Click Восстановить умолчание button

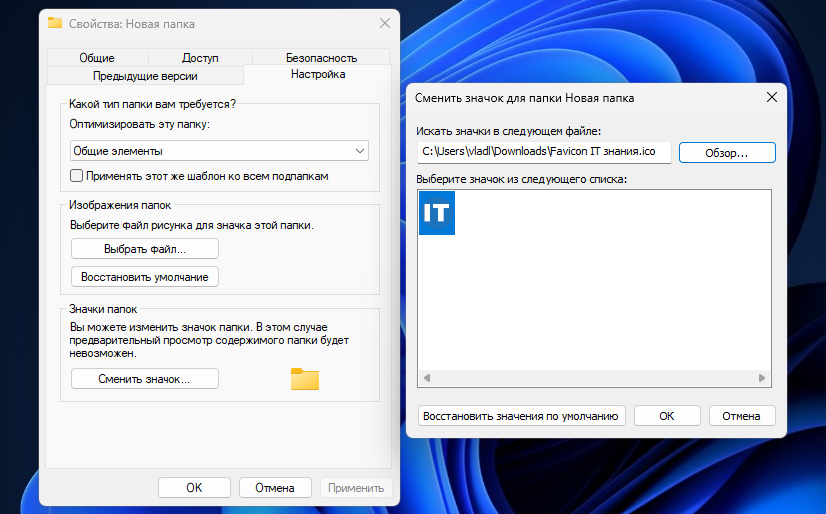tap(145, 276)
